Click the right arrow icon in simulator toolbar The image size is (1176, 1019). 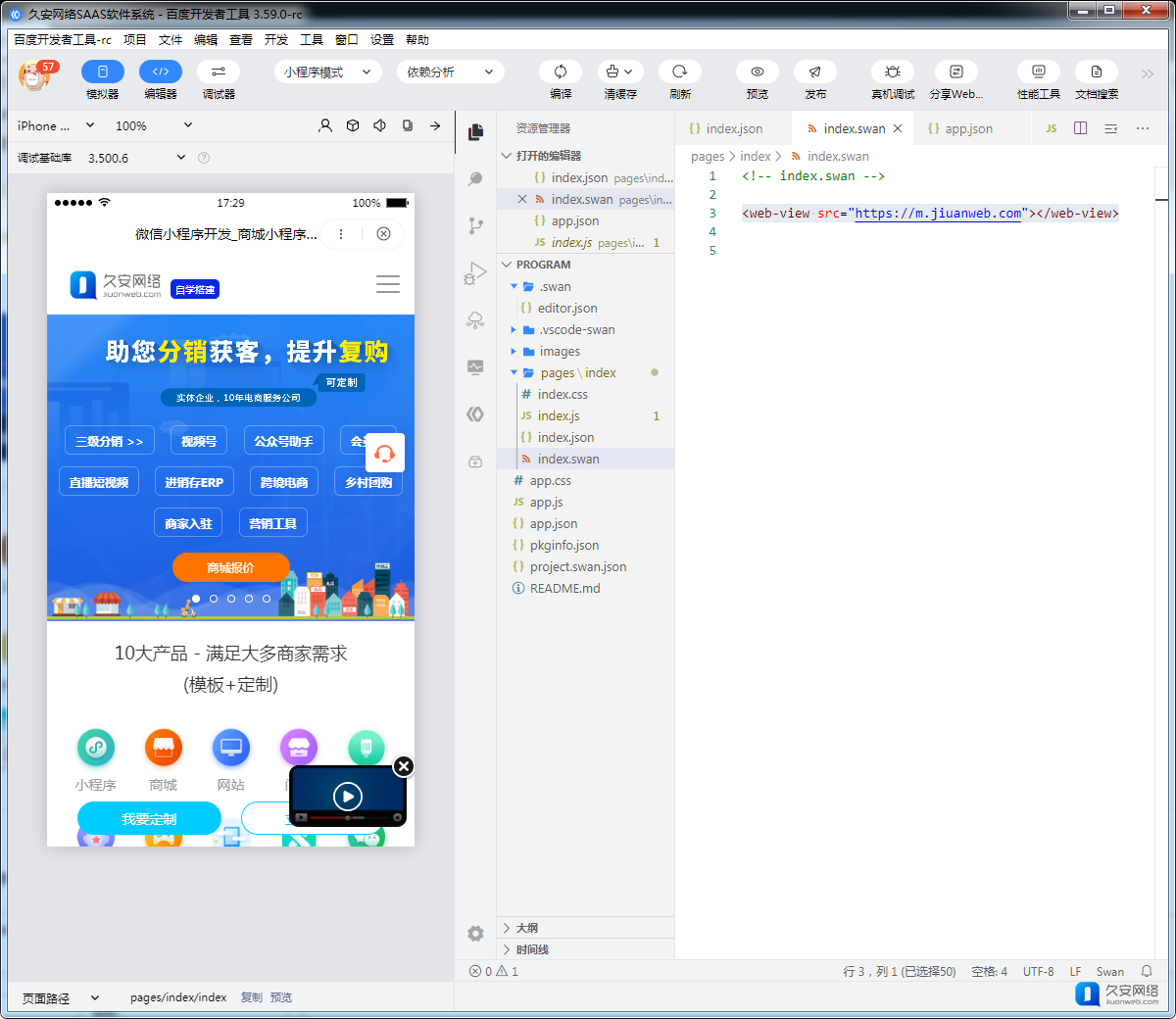point(435,125)
